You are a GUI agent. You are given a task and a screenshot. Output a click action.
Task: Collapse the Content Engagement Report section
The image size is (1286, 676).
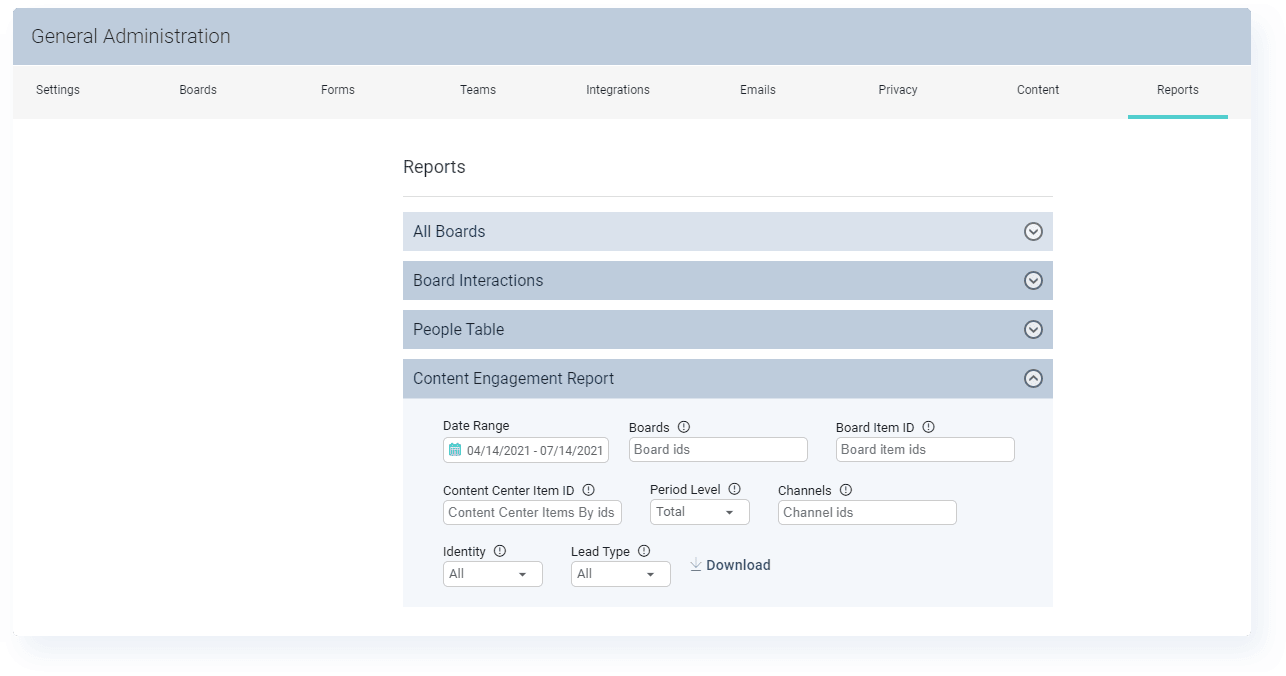tap(1033, 378)
